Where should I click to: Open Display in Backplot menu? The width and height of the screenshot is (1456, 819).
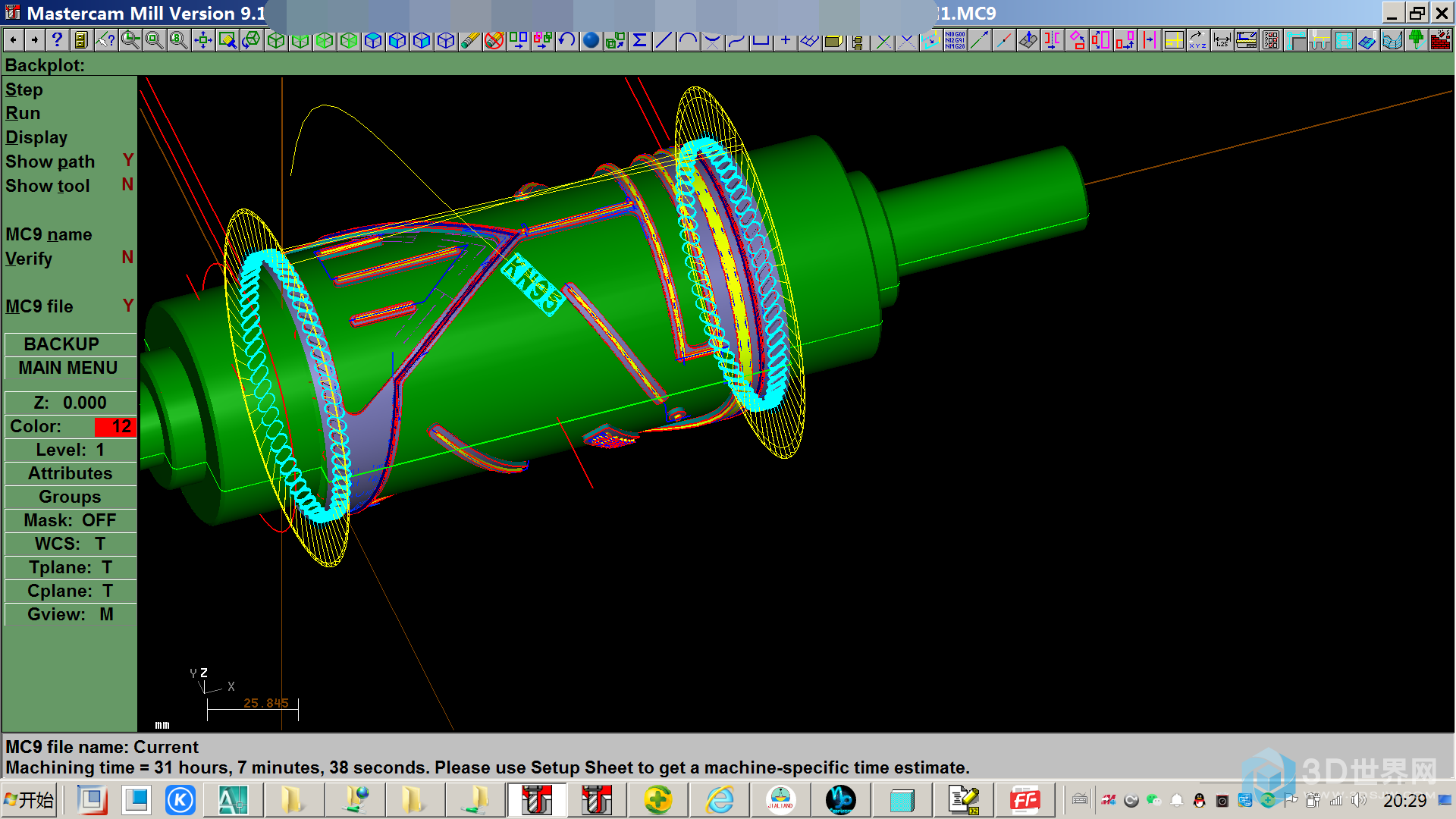pyautogui.click(x=36, y=137)
